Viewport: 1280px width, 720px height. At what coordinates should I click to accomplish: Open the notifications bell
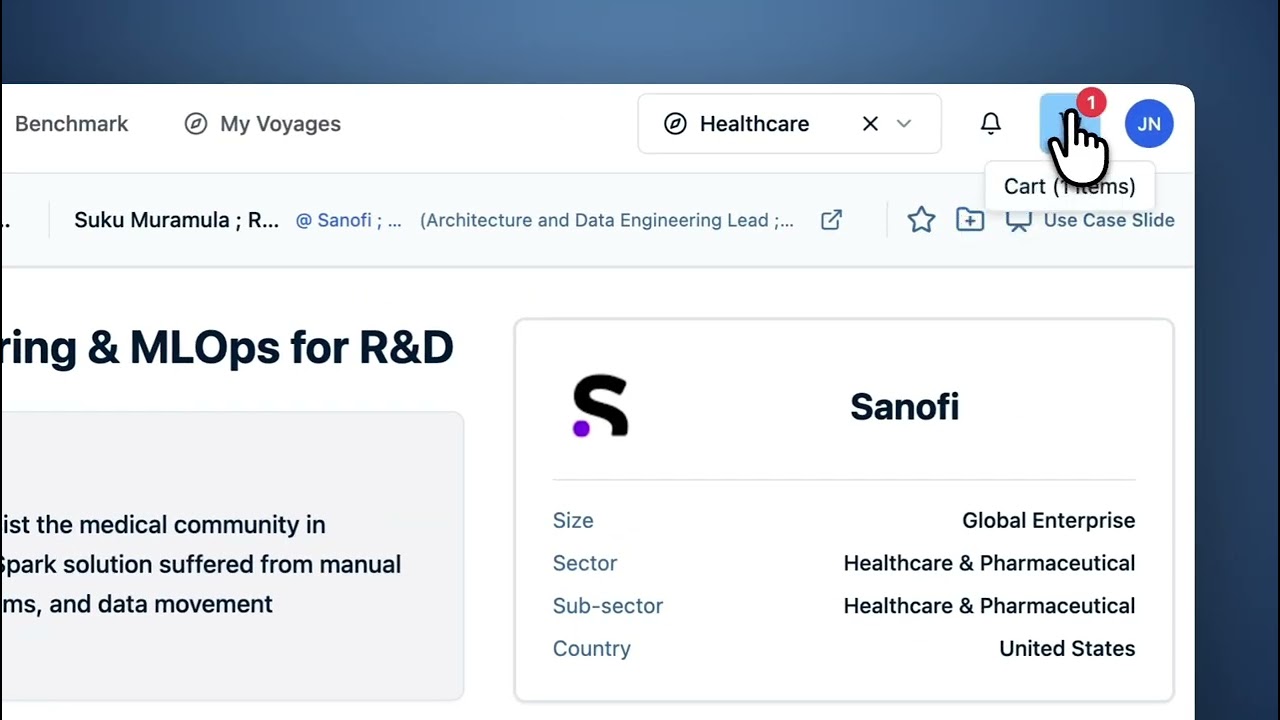click(x=990, y=123)
